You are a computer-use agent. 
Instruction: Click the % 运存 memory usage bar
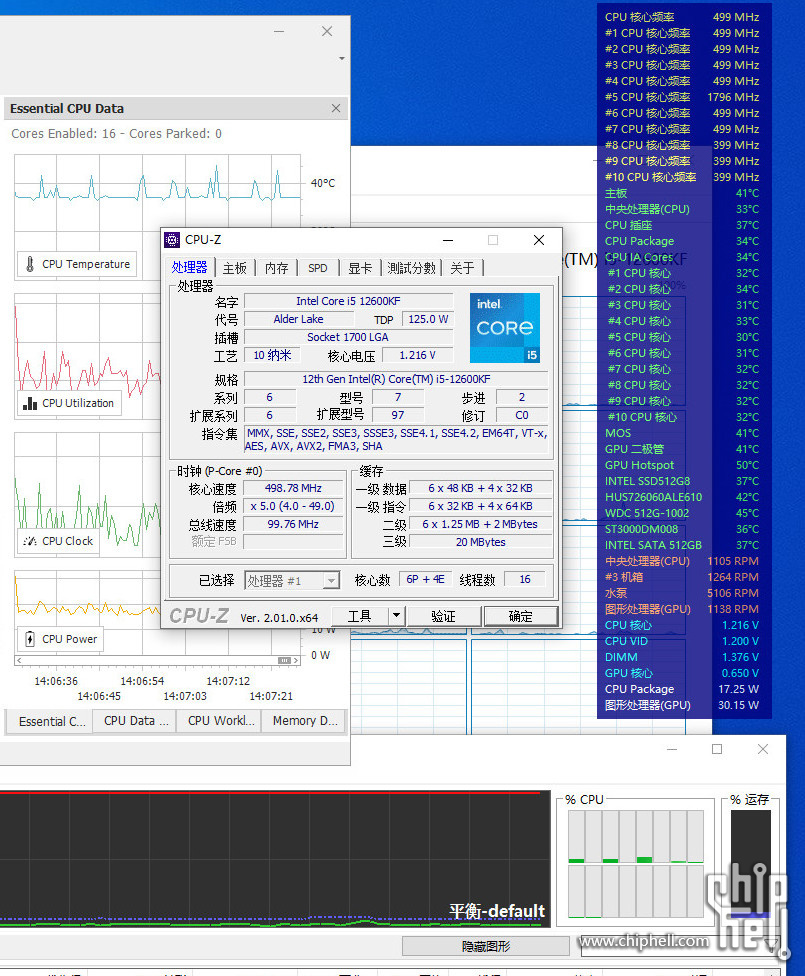point(751,864)
